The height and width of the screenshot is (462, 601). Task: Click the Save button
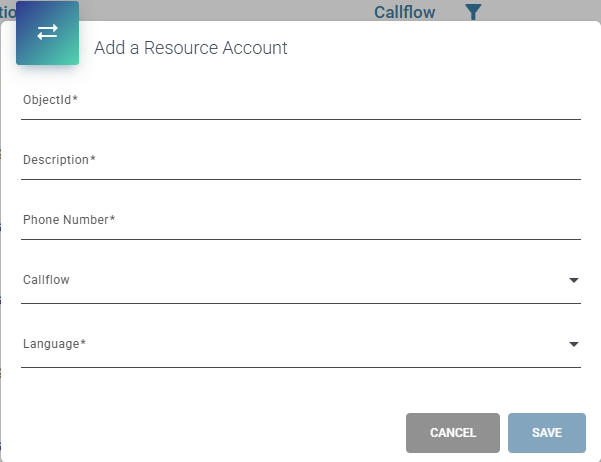point(547,433)
